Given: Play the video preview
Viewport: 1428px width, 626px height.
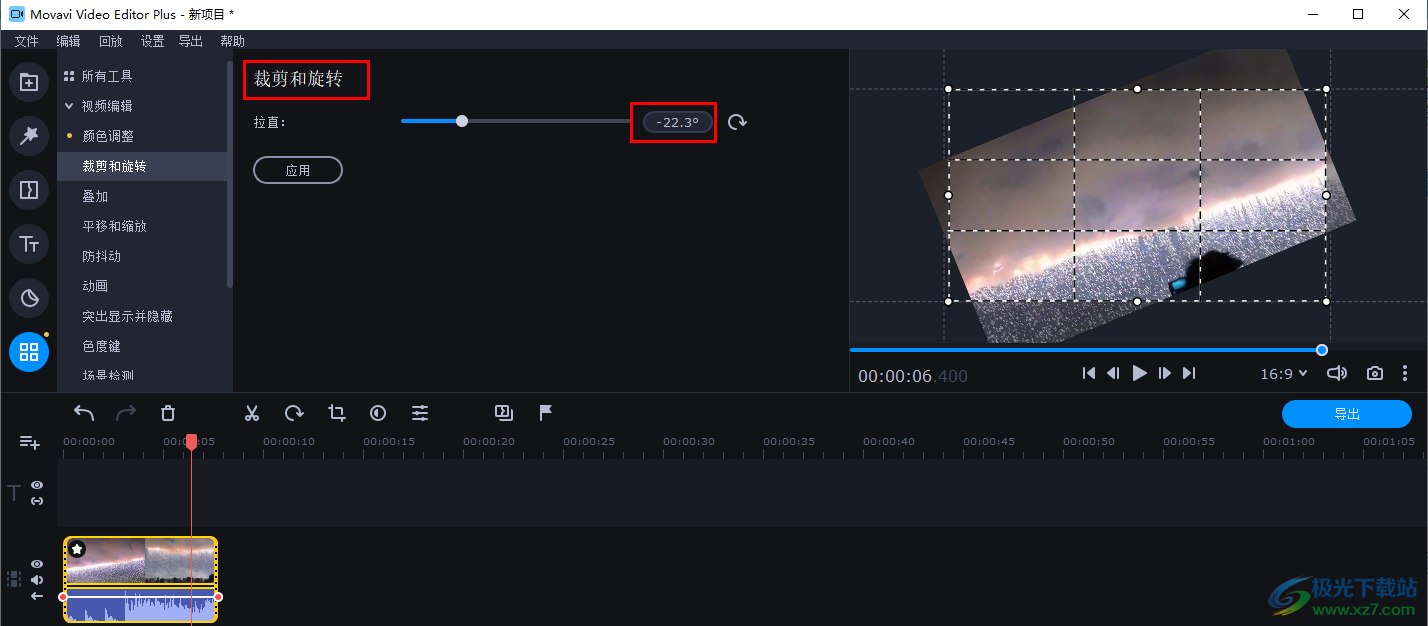Looking at the screenshot, I should (x=1139, y=373).
